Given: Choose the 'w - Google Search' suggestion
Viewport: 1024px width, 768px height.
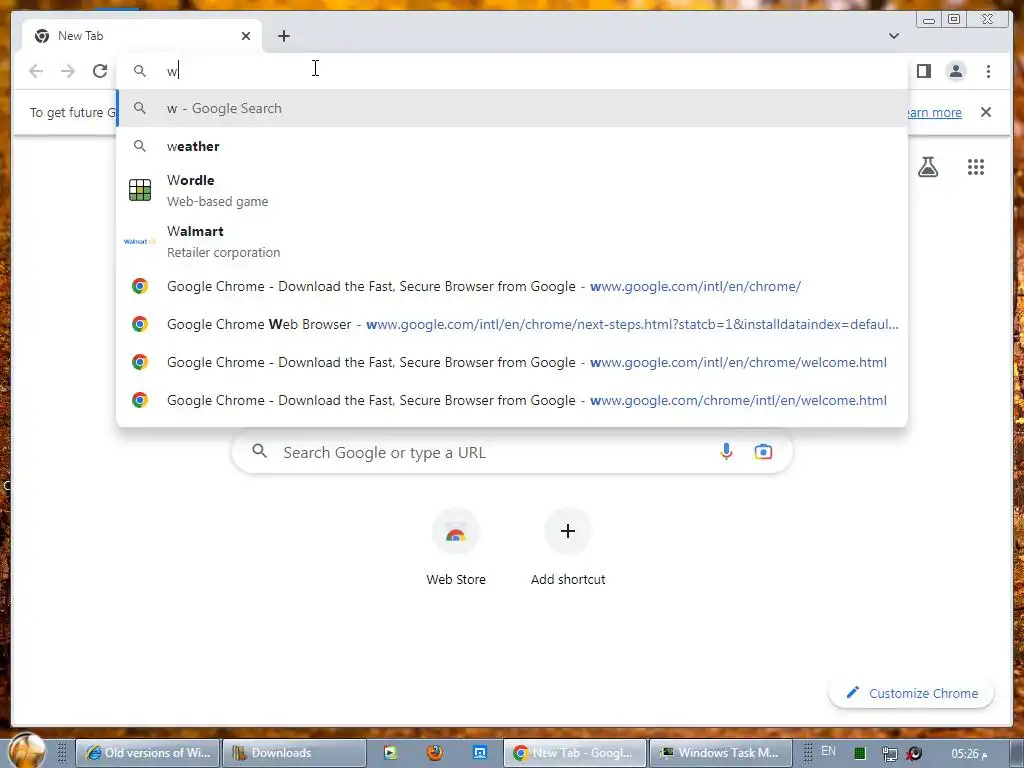Looking at the screenshot, I should click(x=512, y=108).
